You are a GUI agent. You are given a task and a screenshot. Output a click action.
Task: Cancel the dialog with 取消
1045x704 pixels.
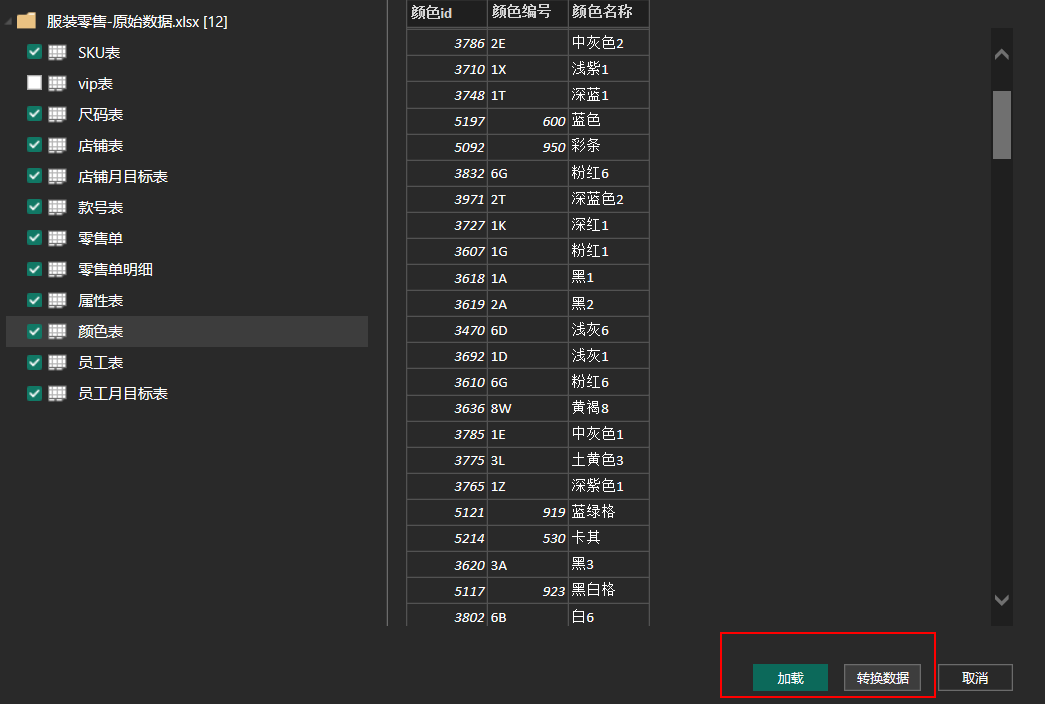tap(975, 678)
